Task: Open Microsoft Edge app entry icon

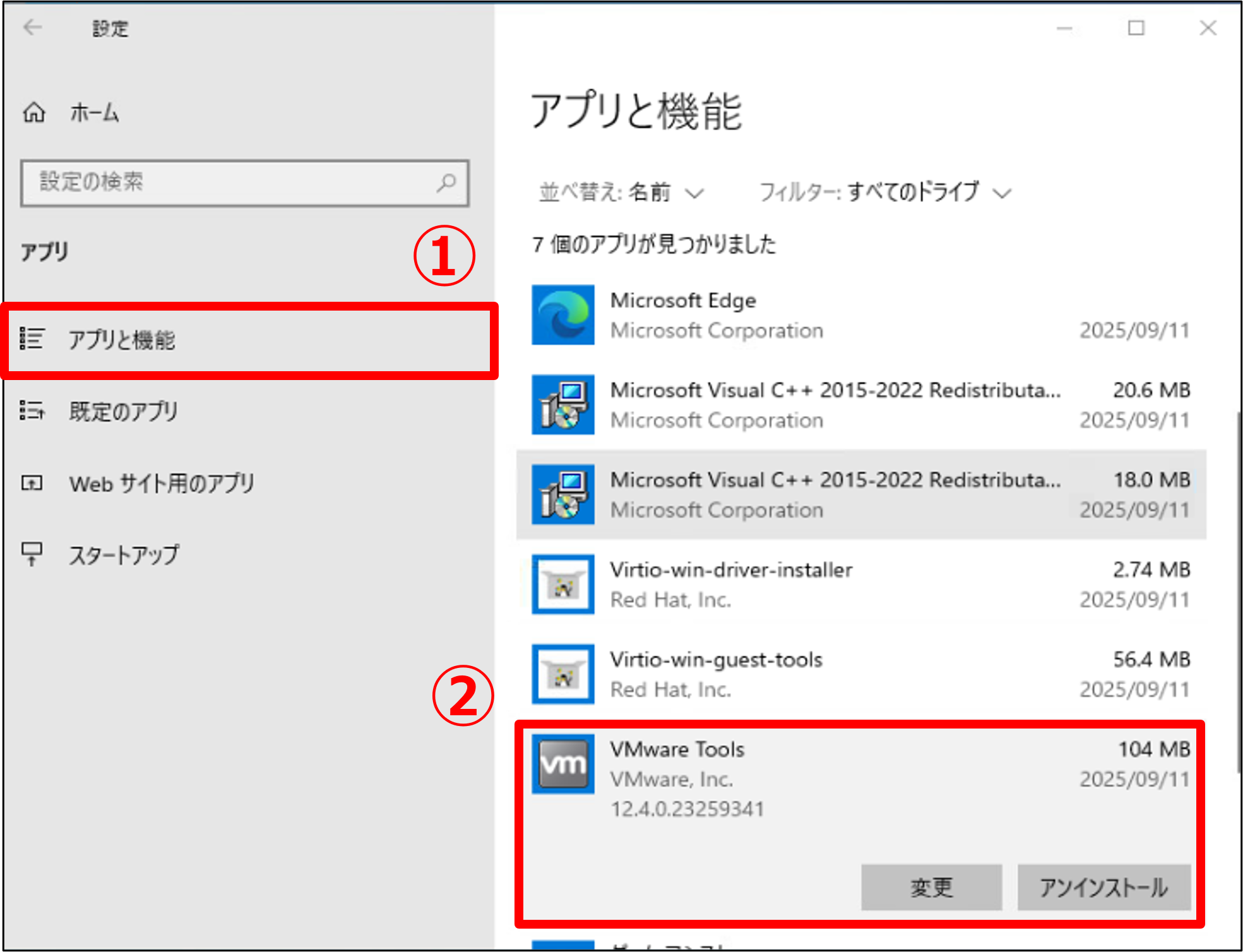Action: click(562, 314)
